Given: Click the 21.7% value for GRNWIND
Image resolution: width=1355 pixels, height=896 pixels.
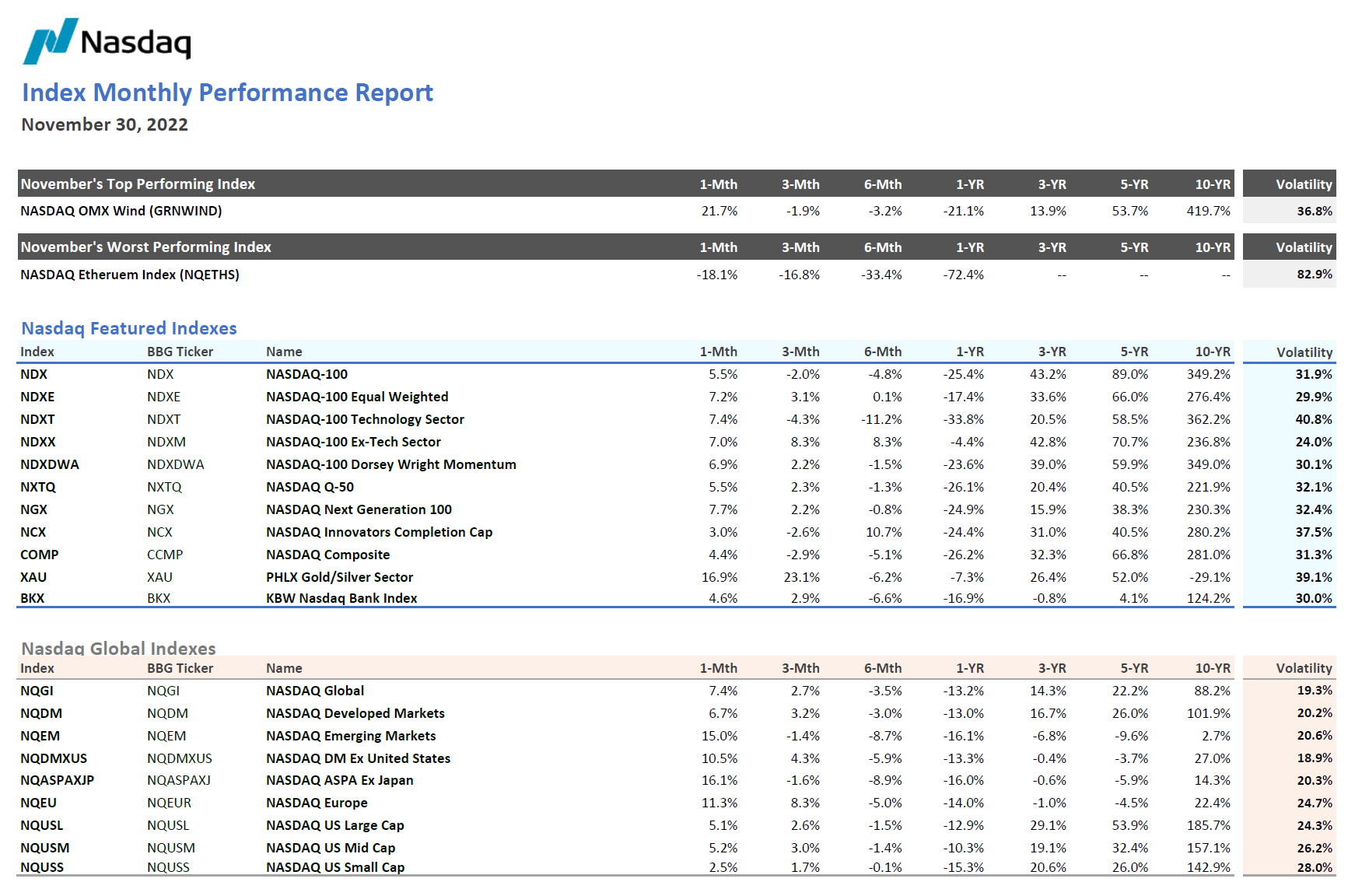Looking at the screenshot, I should [719, 211].
